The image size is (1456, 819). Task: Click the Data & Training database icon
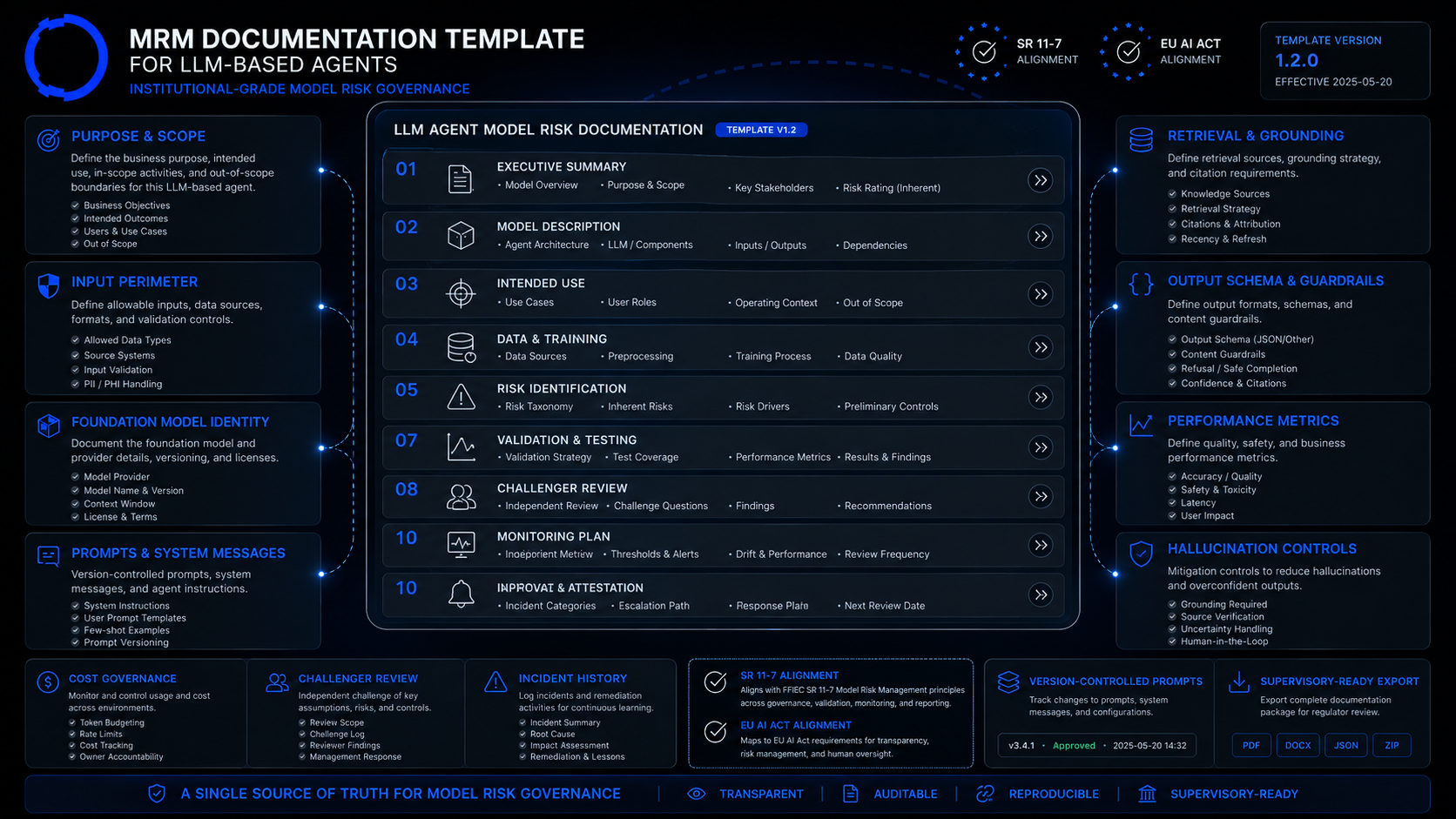461,347
